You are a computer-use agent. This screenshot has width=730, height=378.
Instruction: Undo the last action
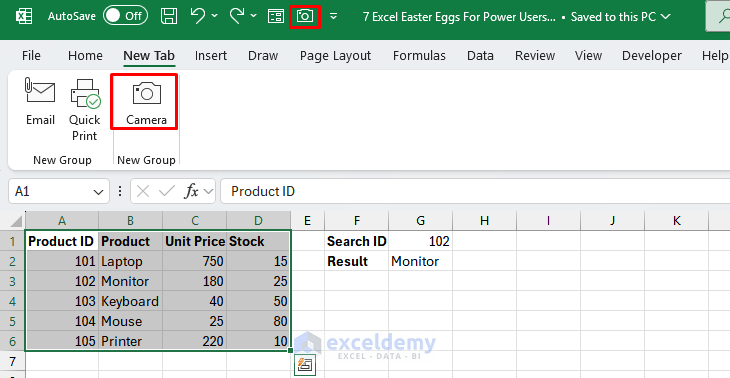198,16
